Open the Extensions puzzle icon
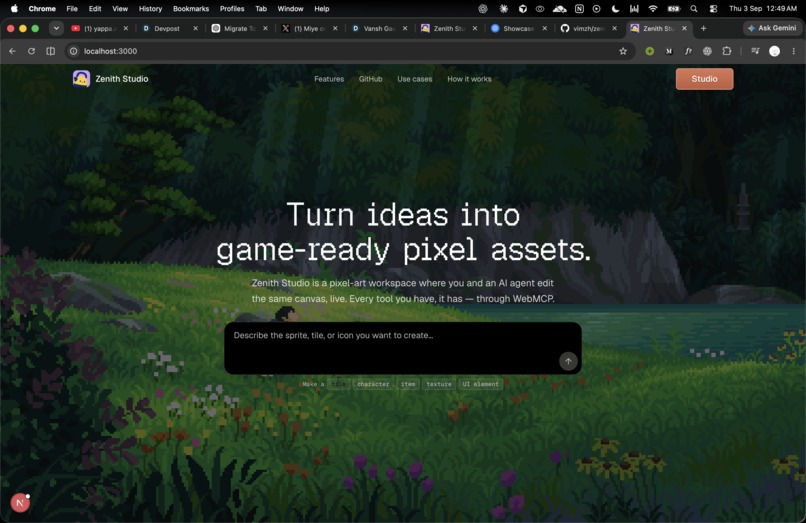The width and height of the screenshot is (806, 523). [x=726, y=51]
